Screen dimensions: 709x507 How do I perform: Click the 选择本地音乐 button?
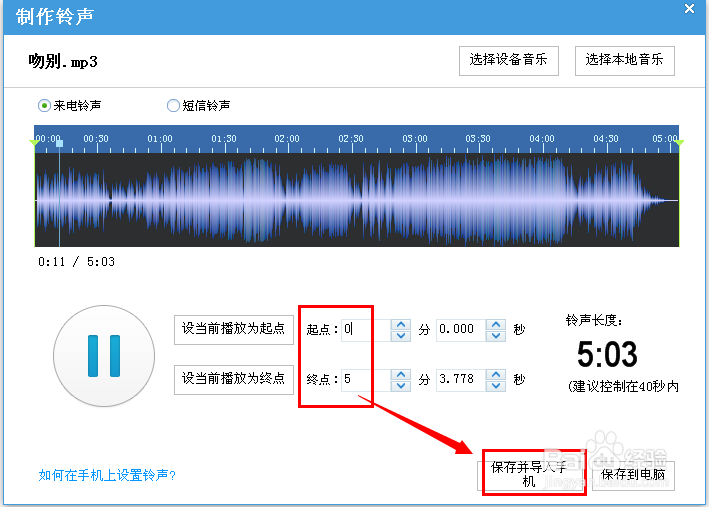coord(624,61)
